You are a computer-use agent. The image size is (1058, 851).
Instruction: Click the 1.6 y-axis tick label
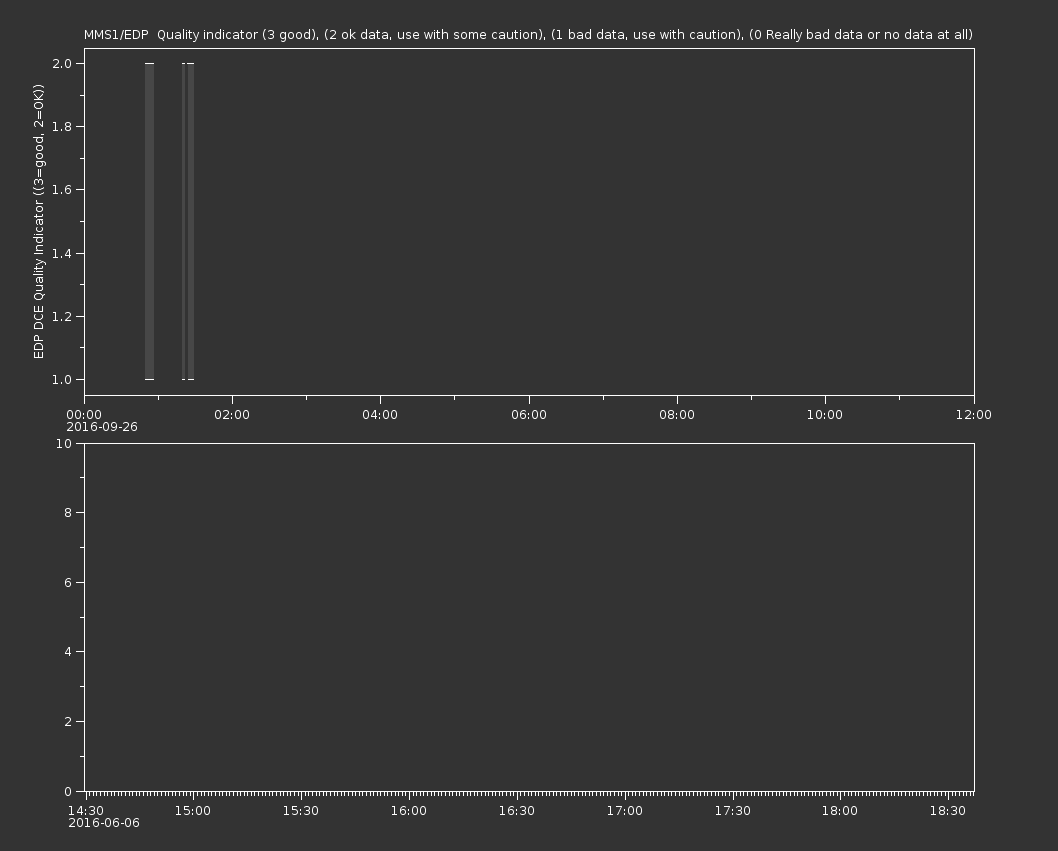(x=62, y=190)
